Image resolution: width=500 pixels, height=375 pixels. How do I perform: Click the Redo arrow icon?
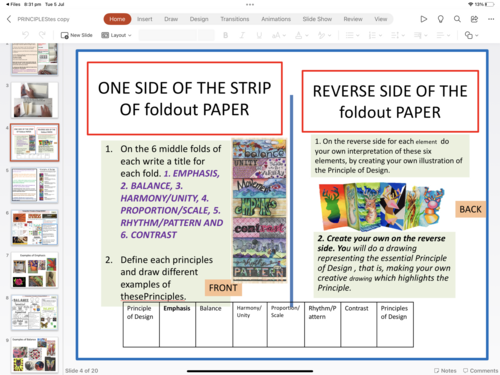pos(42,35)
